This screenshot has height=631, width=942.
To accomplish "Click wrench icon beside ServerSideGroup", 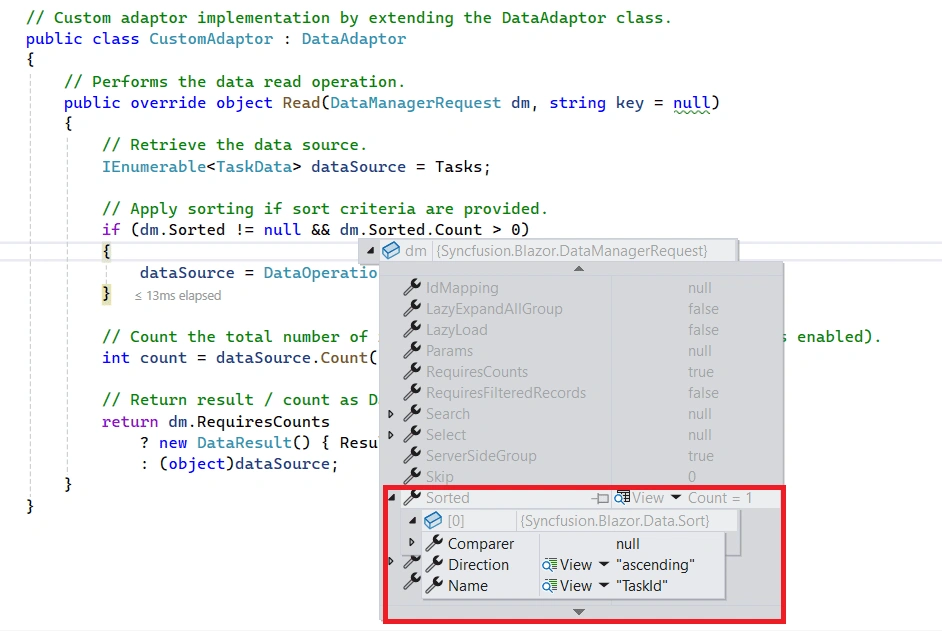I will 412,456.
